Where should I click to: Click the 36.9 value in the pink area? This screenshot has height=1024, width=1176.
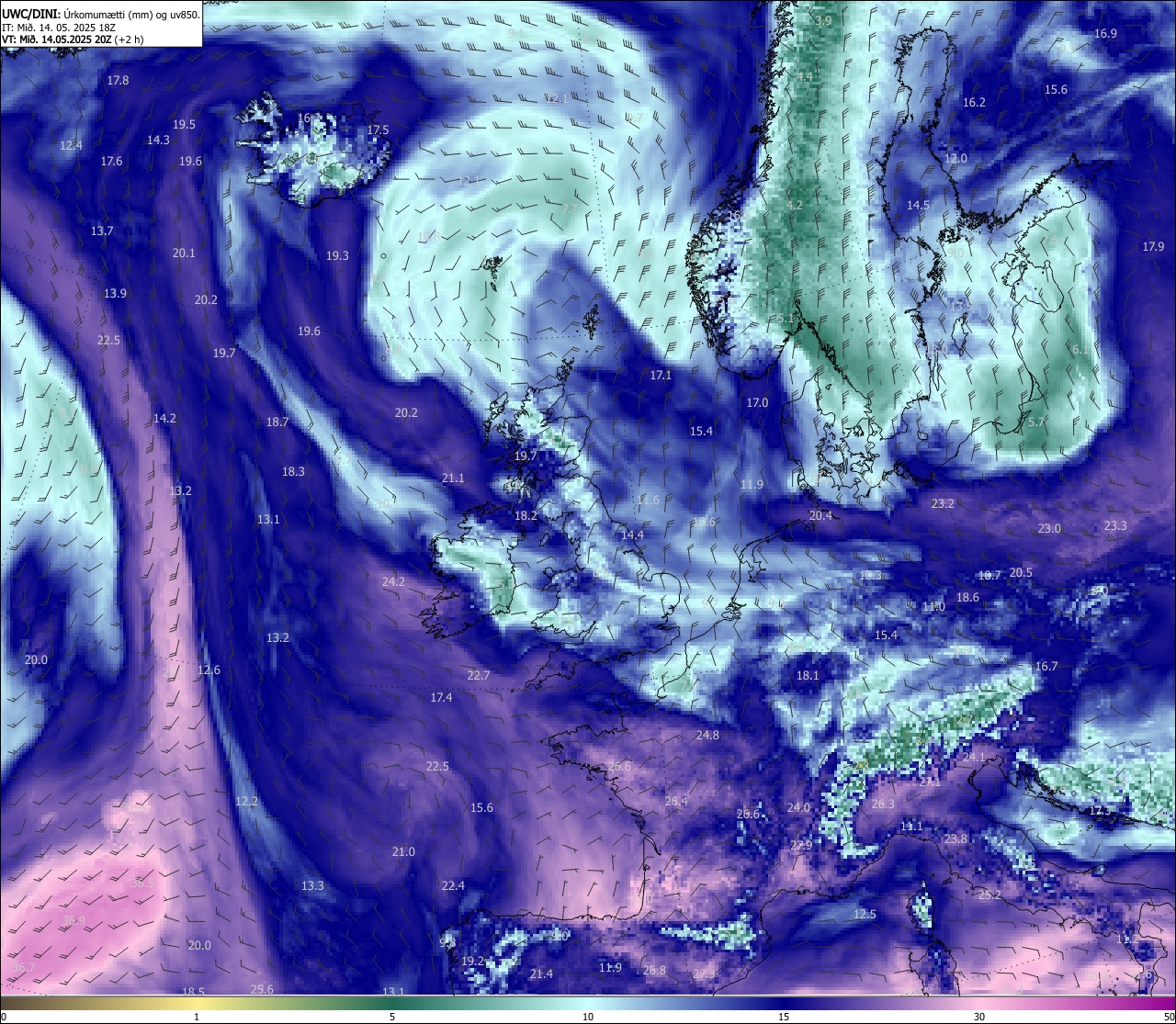click(73, 921)
